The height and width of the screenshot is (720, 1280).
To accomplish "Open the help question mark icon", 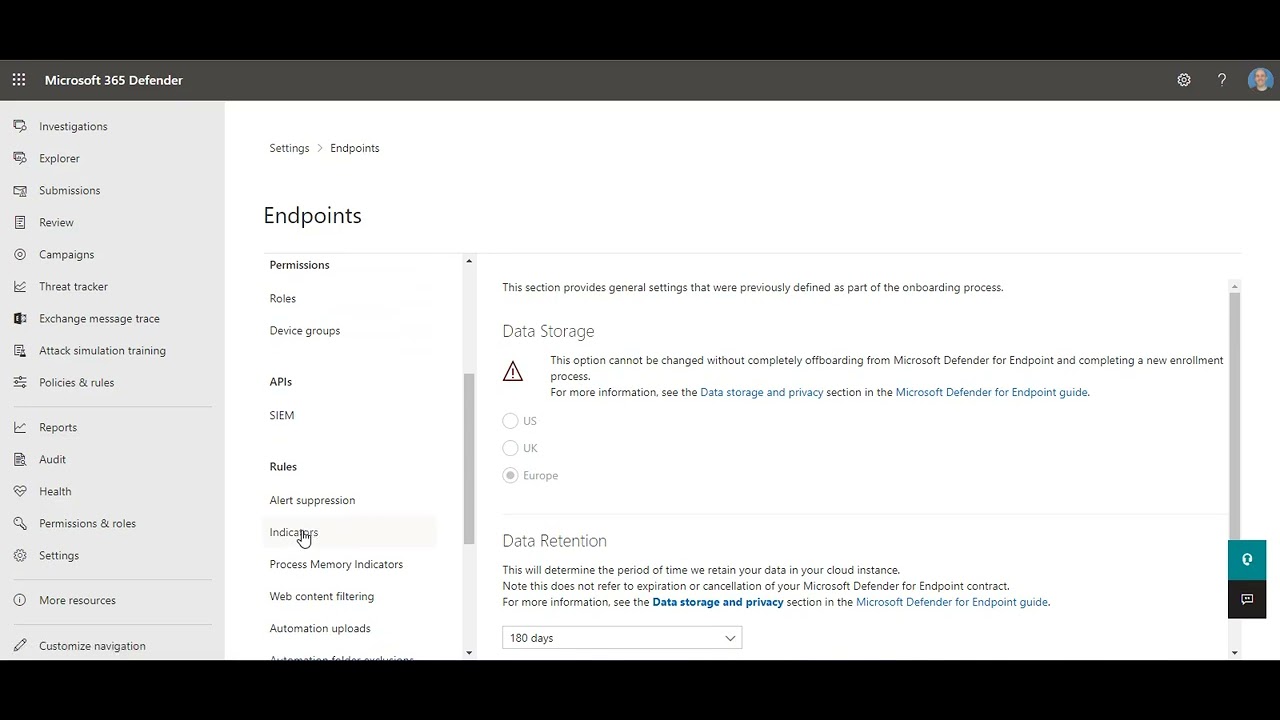I will [1222, 80].
